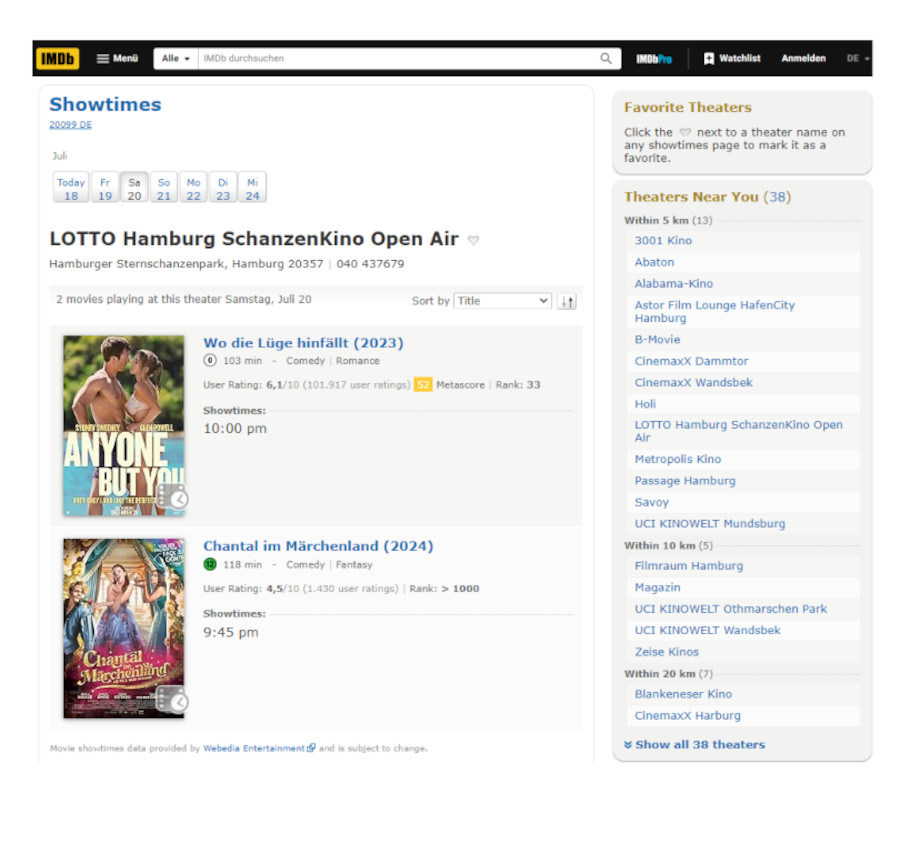Click the Webedia external link icon

tap(311, 748)
